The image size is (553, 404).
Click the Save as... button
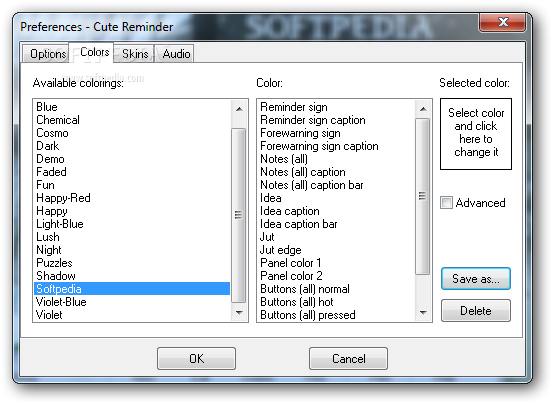click(x=476, y=279)
